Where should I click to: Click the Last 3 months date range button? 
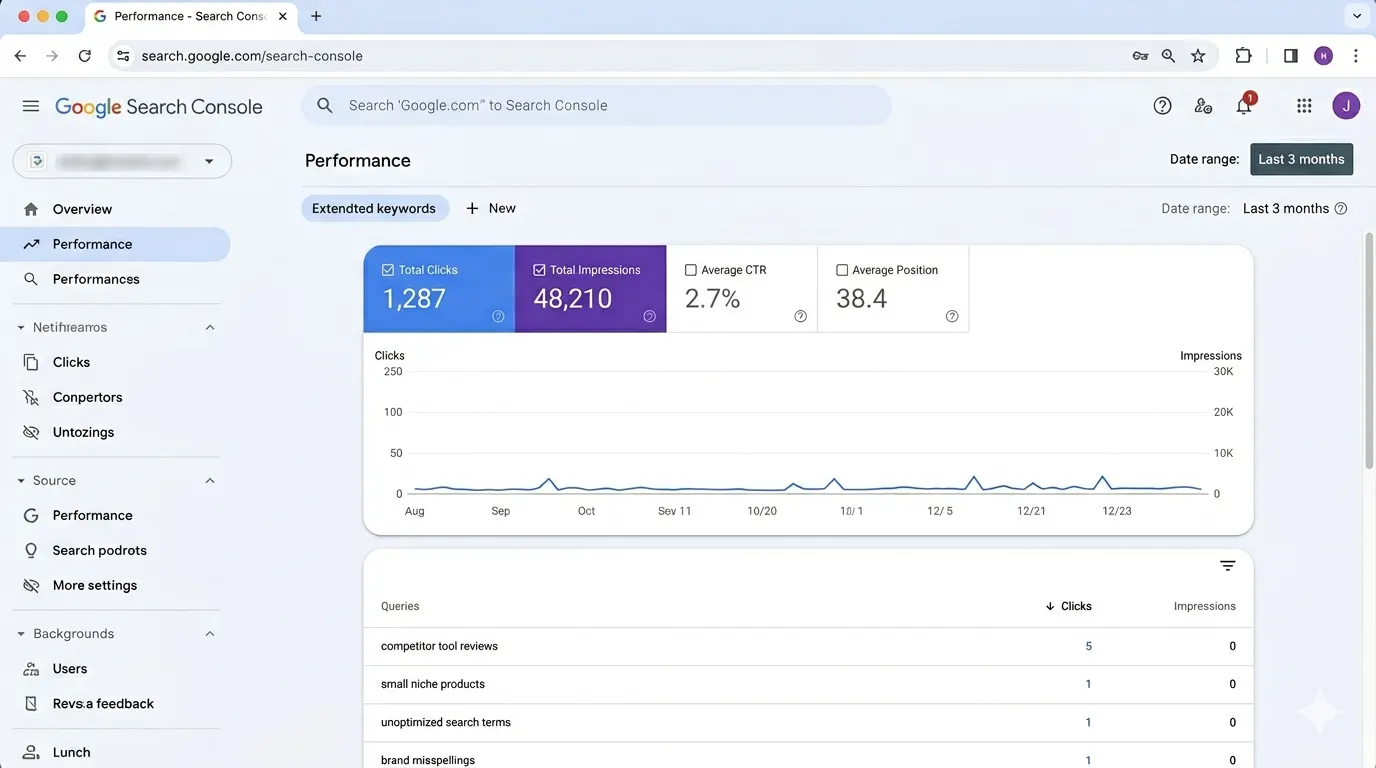(1301, 159)
